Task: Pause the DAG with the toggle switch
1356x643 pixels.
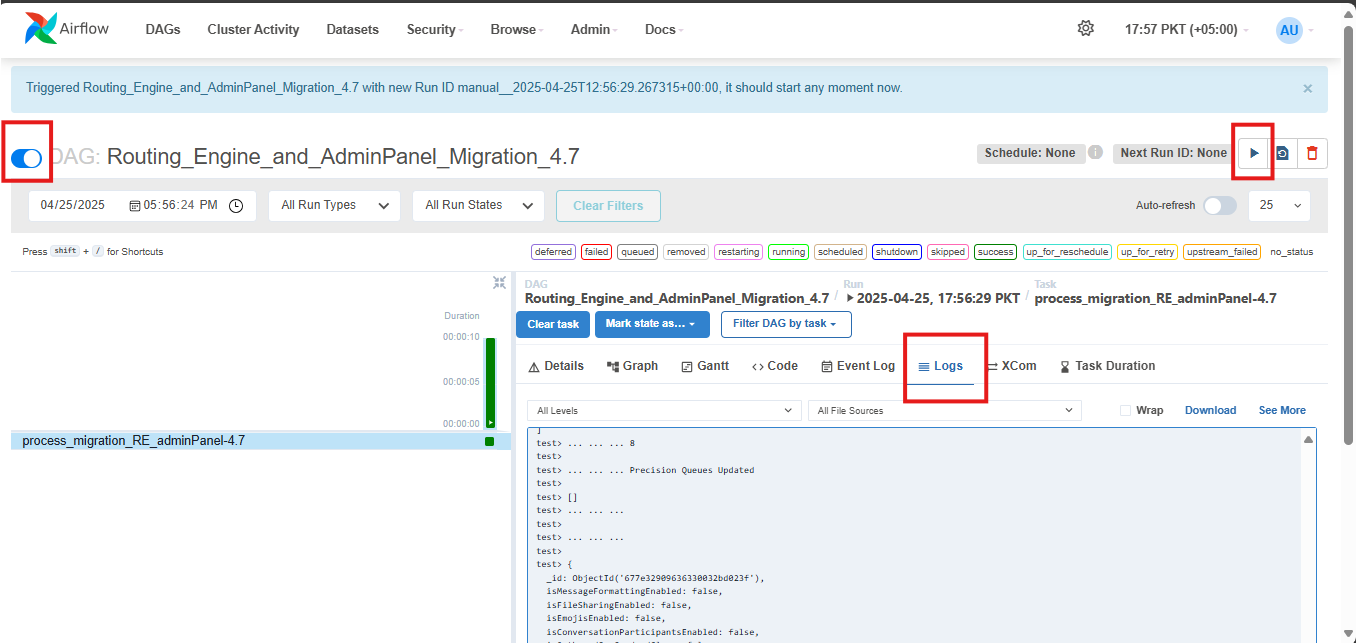Action: pyautogui.click(x=27, y=158)
